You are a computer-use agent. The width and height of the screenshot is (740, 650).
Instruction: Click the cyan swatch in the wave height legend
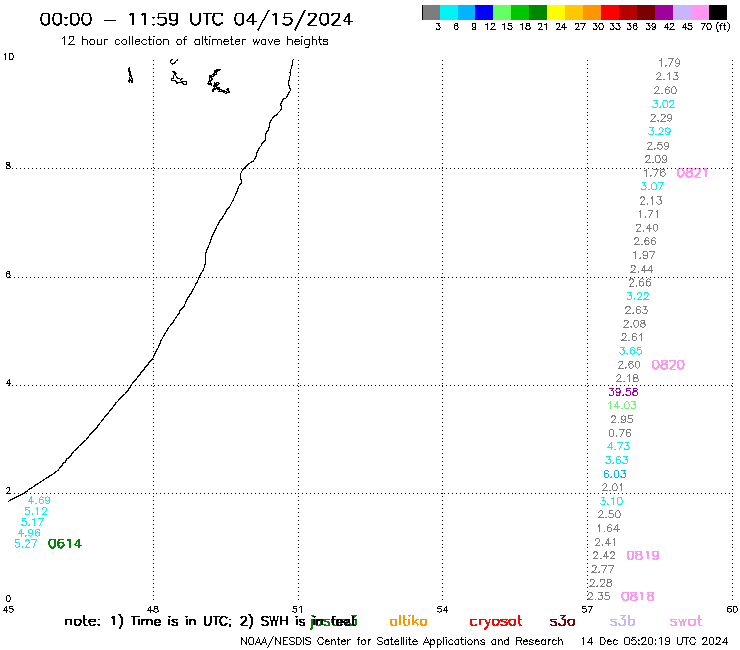(449, 12)
